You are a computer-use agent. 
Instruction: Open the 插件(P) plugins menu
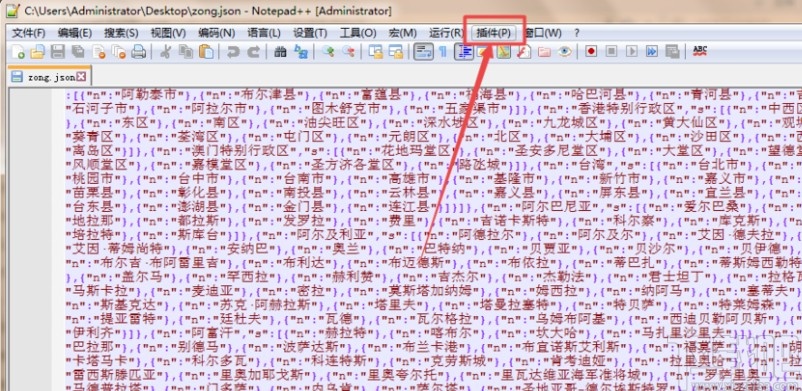494,33
